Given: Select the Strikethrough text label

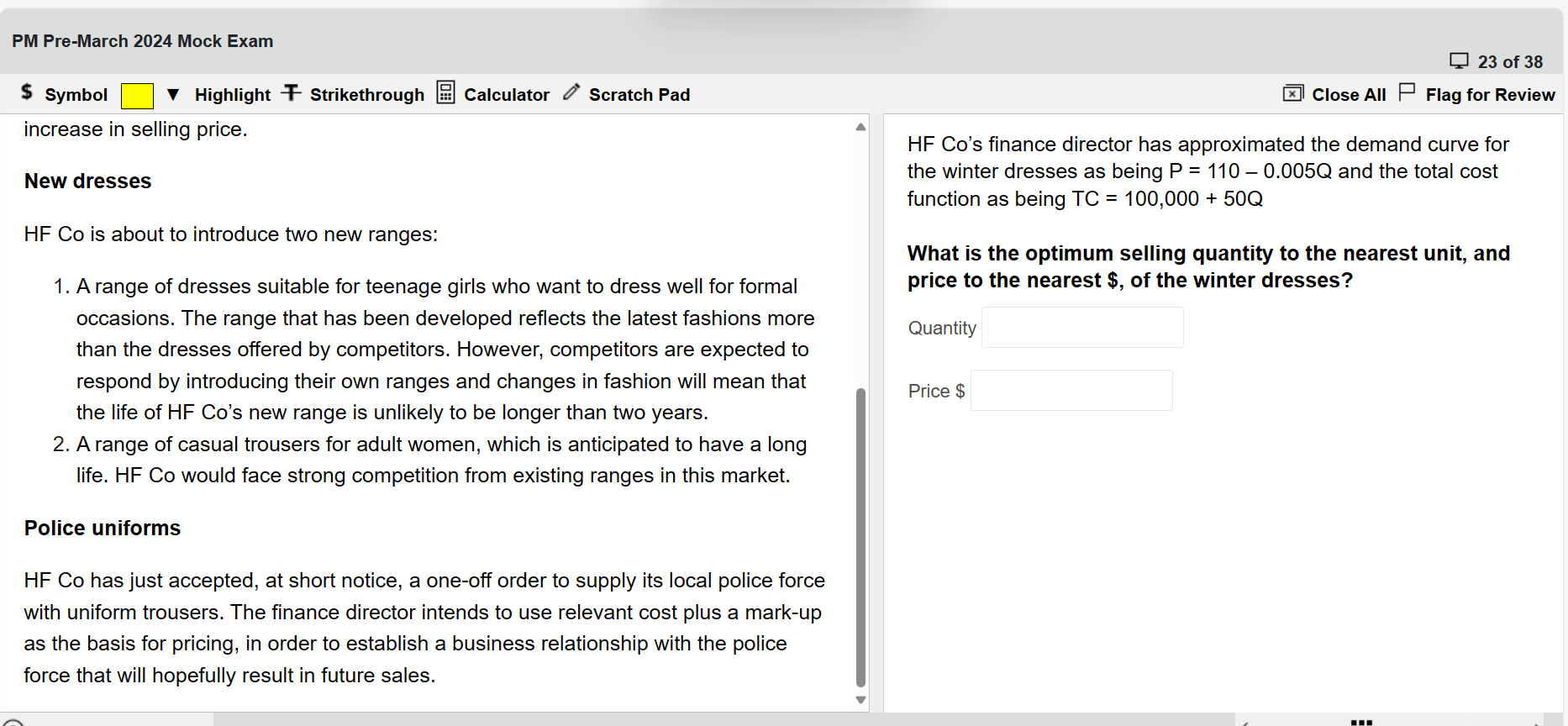Looking at the screenshot, I should tap(366, 95).
